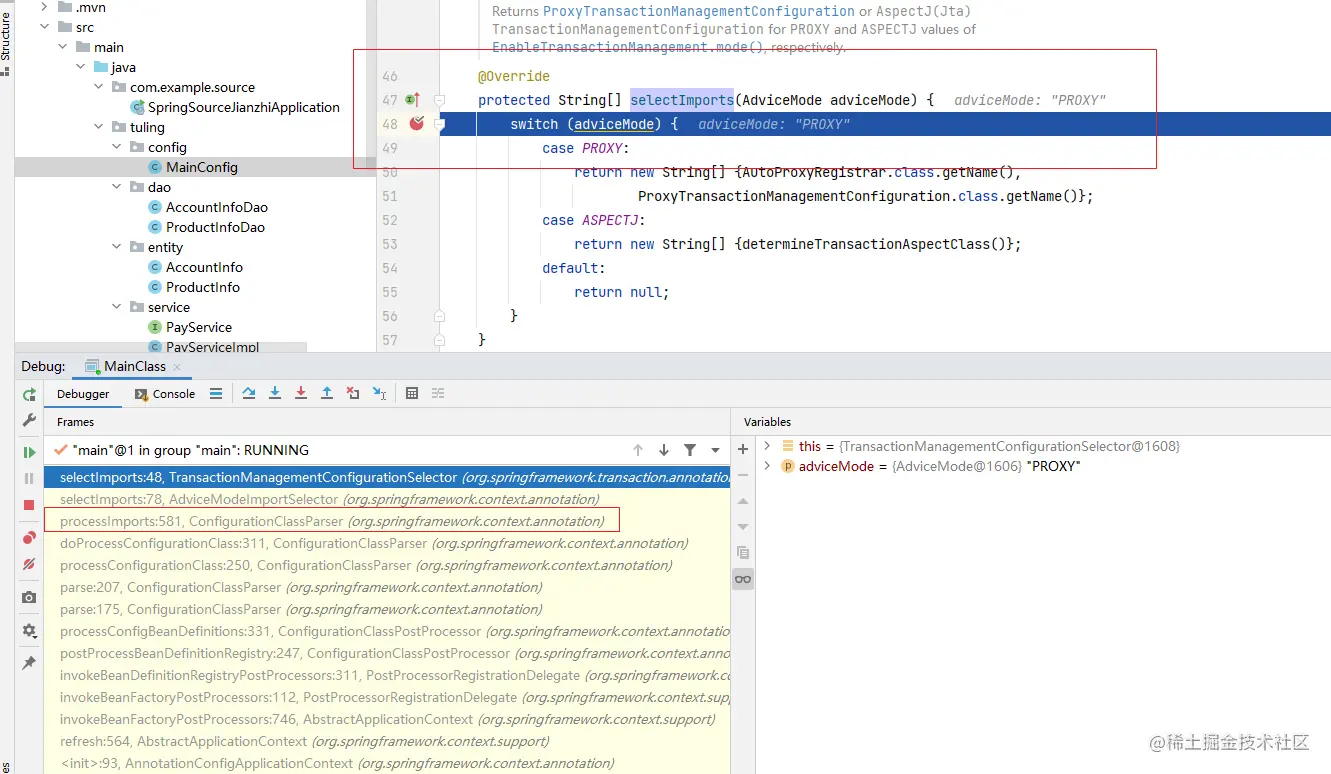Click the Trace Current Stream Chain icon
1331x774 pixels.
(438, 394)
